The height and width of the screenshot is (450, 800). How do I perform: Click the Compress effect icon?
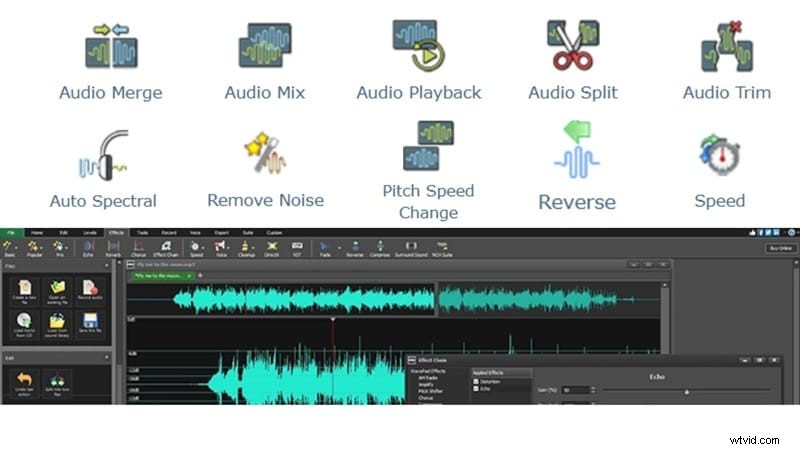point(380,248)
